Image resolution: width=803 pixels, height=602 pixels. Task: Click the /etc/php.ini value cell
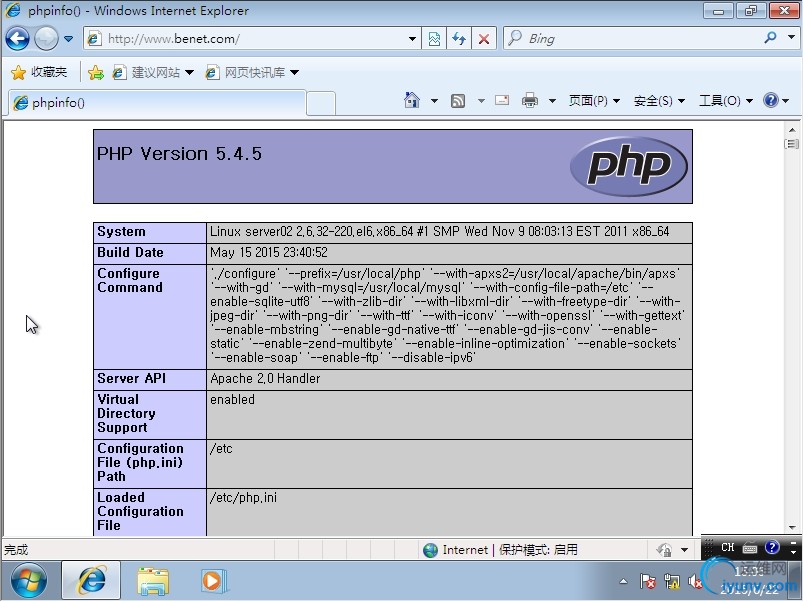449,512
